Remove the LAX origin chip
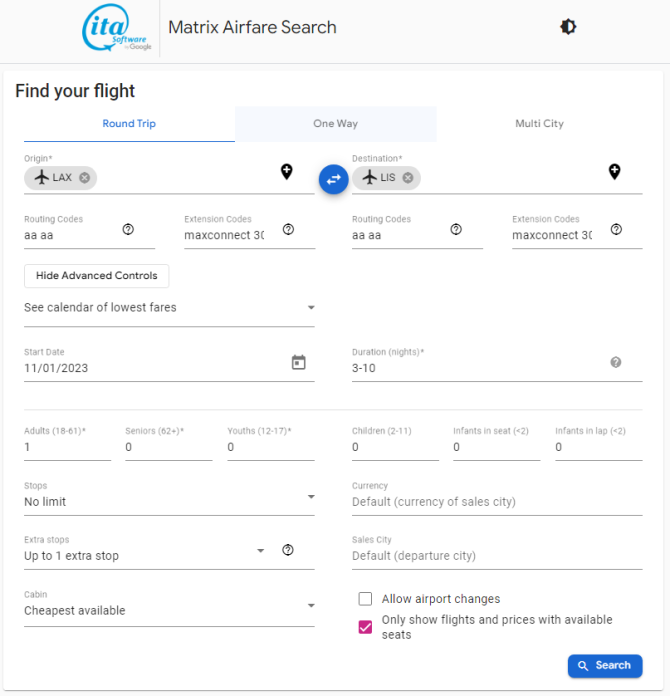The image size is (670, 696). pos(84,178)
